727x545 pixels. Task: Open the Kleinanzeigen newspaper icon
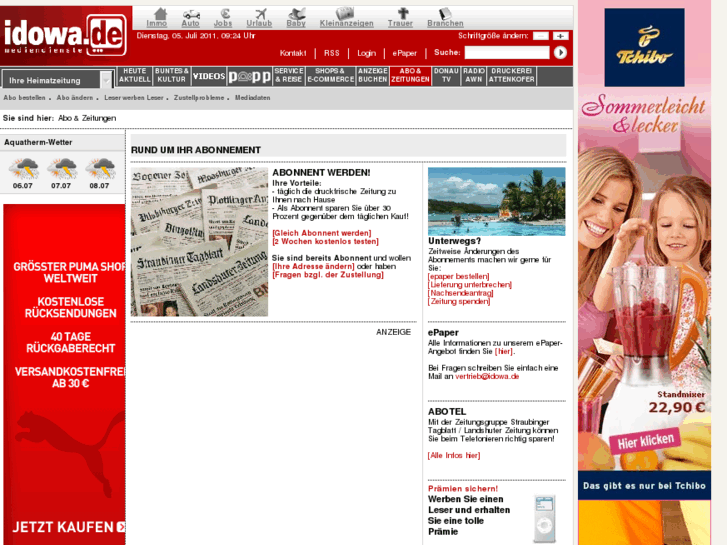click(x=344, y=13)
